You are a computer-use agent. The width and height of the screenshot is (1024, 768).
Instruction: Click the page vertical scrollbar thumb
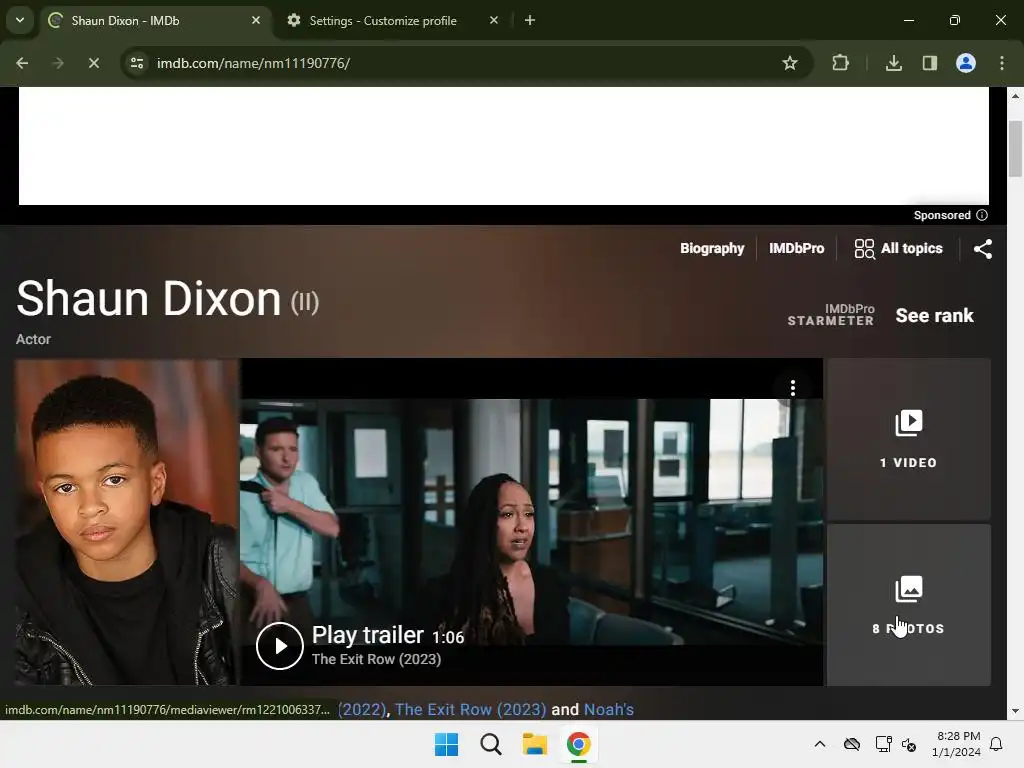tap(1015, 149)
